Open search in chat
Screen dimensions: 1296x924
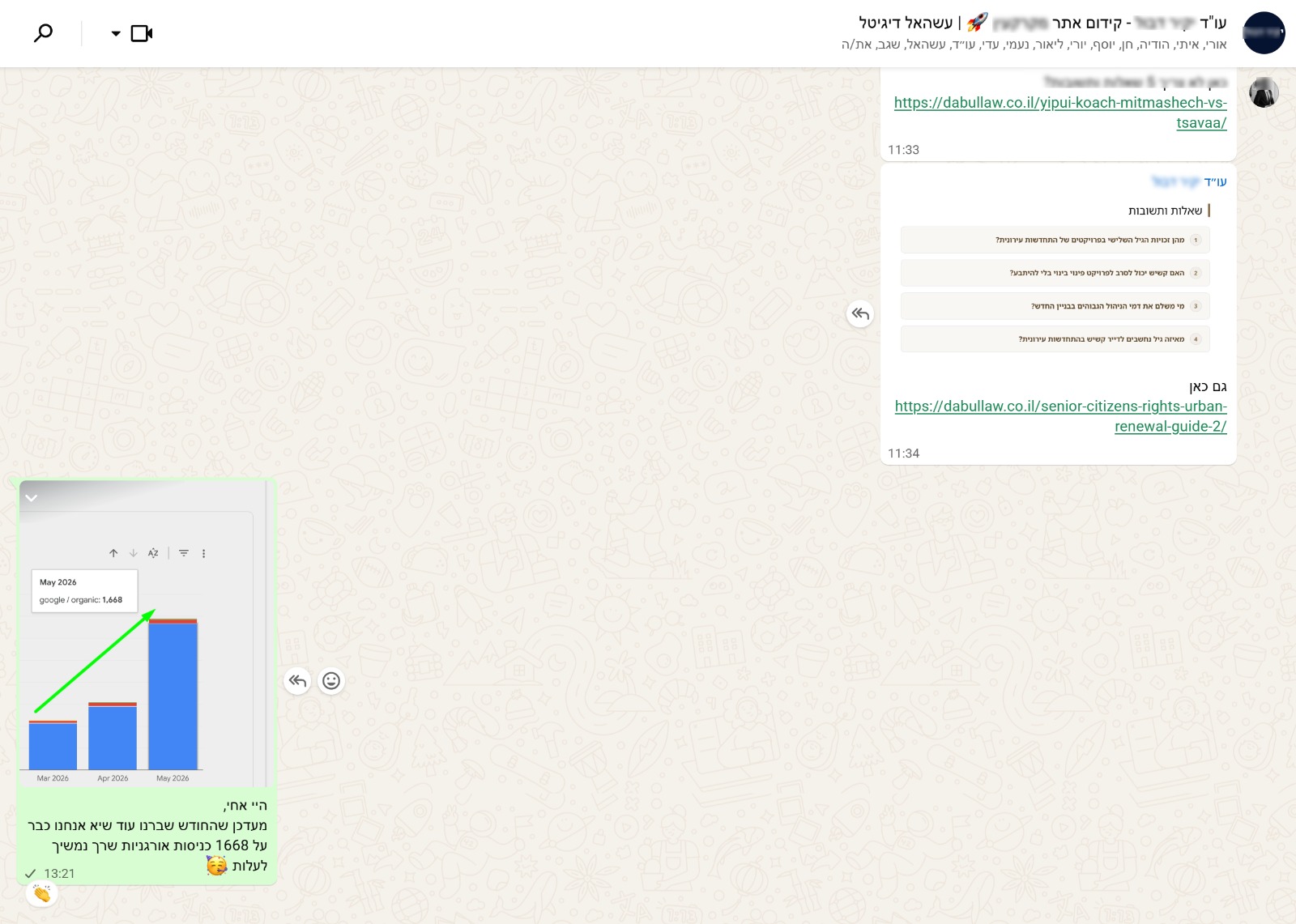pos(44,33)
